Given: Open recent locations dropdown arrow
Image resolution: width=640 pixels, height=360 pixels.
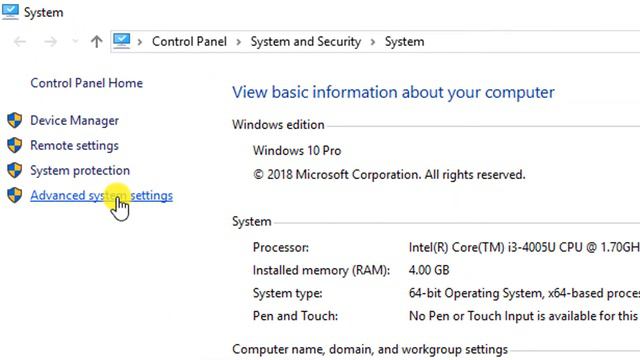Looking at the screenshot, I should 75,41.
